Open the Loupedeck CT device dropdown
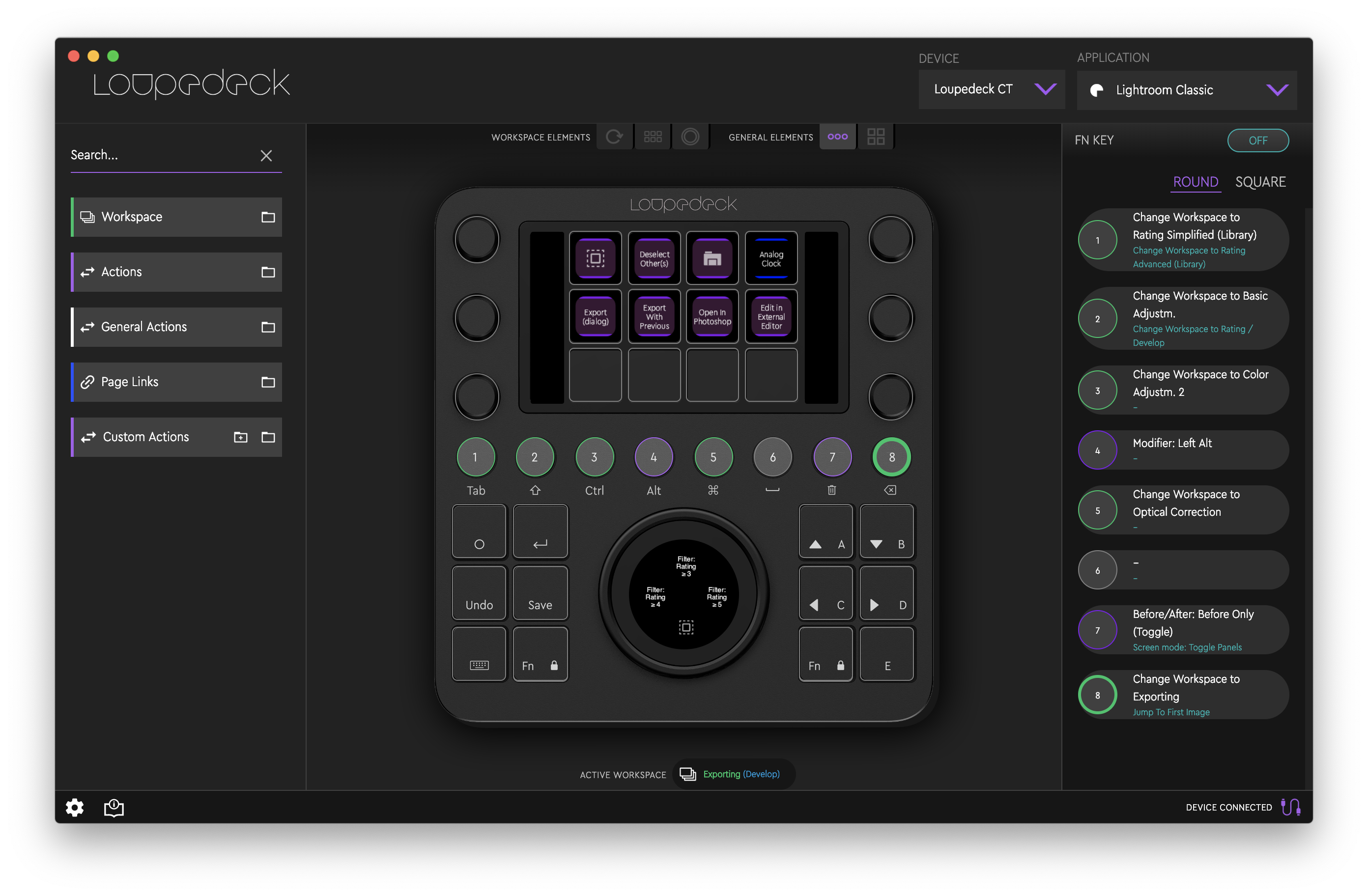The image size is (1368, 896). pyautogui.click(x=991, y=89)
